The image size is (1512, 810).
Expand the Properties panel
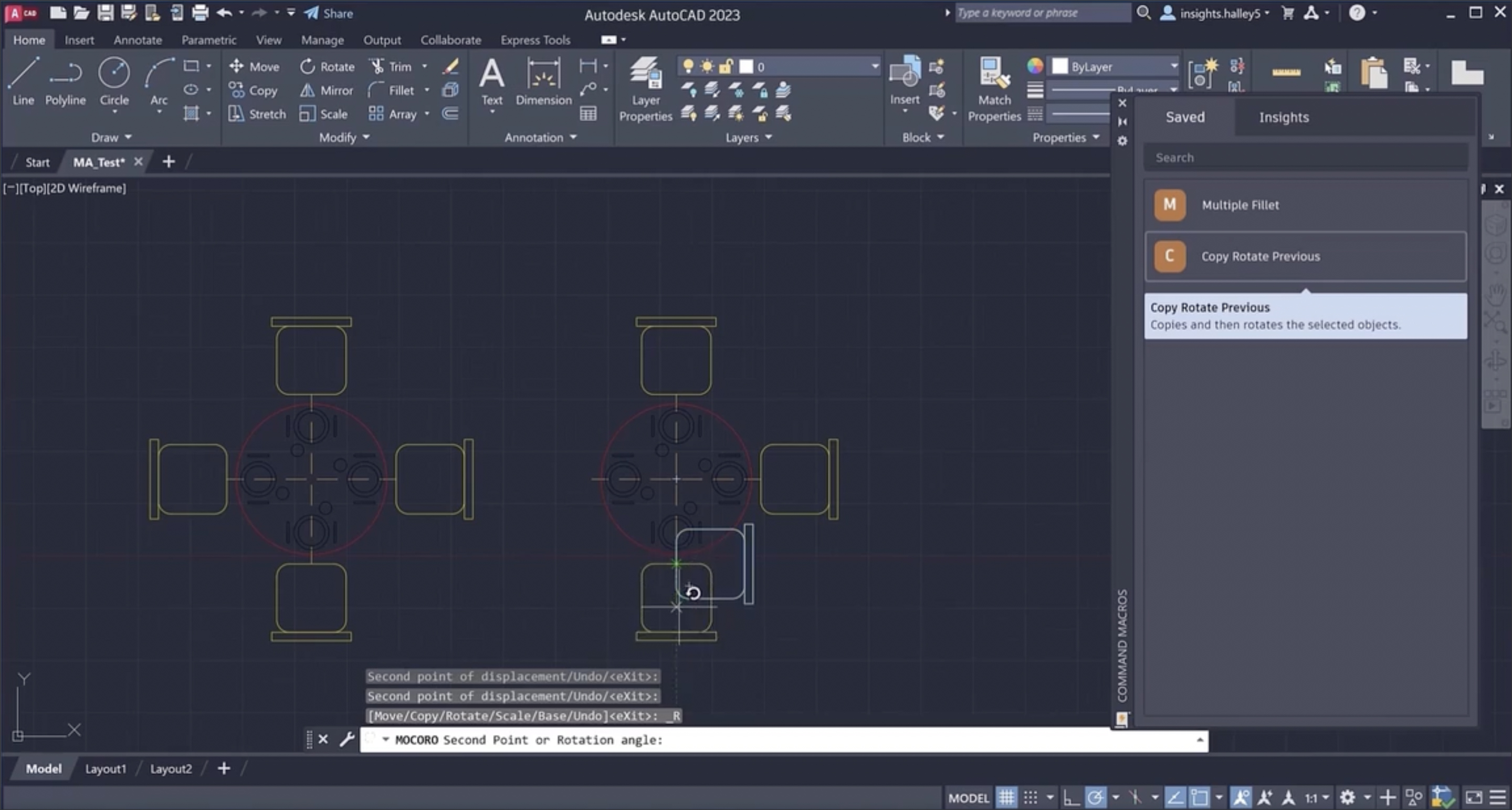pyautogui.click(x=1066, y=137)
